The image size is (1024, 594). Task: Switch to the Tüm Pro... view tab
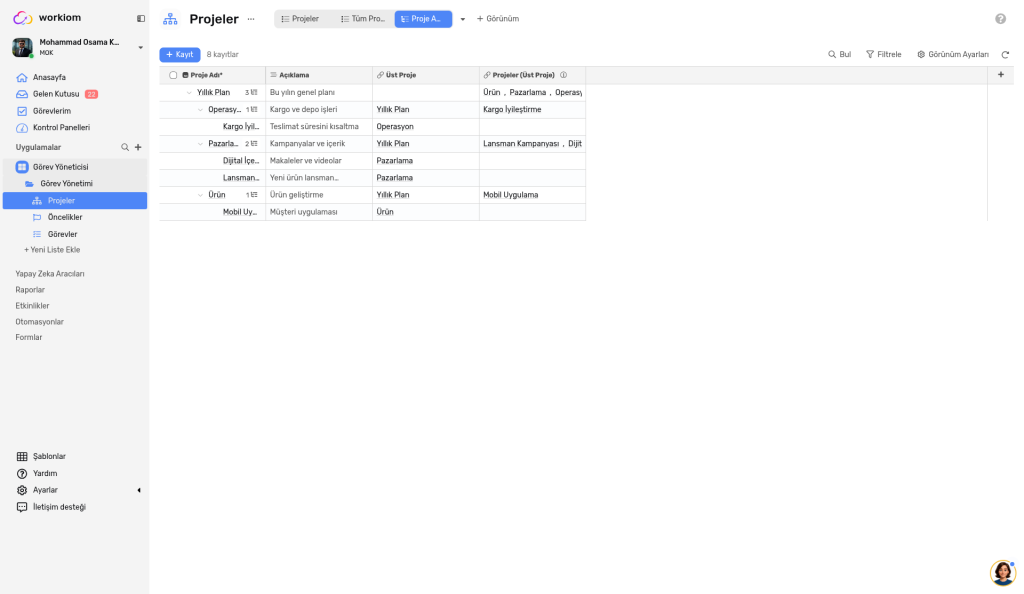tap(363, 19)
